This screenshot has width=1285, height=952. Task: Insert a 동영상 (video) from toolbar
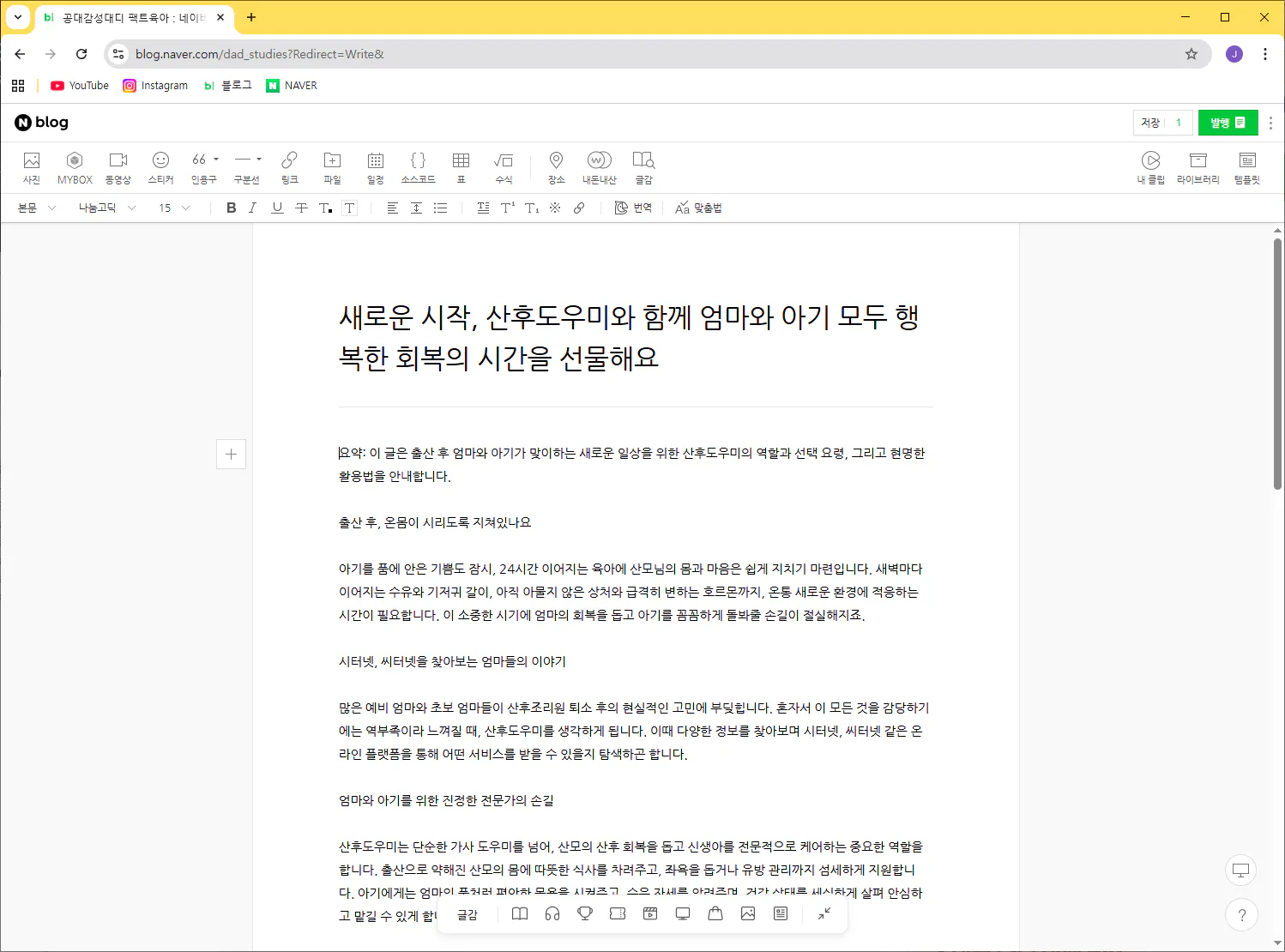[118, 167]
